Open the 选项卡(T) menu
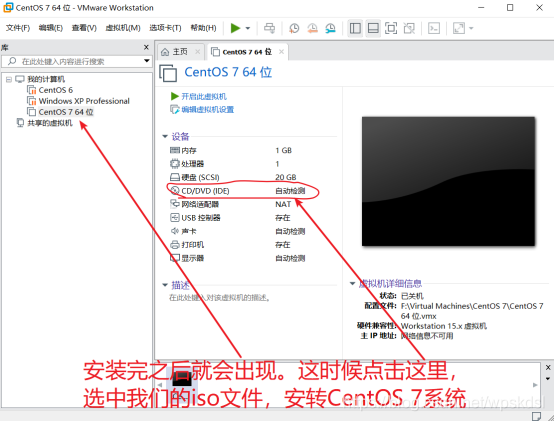 click(165, 28)
